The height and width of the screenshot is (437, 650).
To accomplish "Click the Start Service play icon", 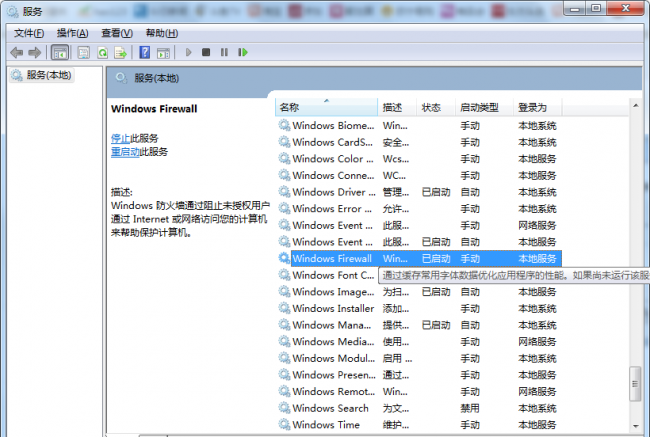I will [189, 52].
